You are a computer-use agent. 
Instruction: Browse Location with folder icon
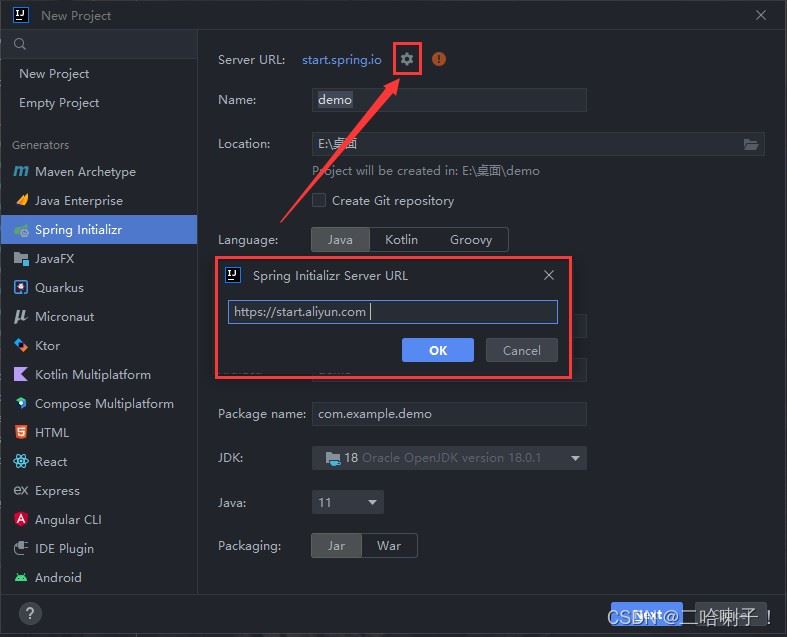[x=751, y=145]
